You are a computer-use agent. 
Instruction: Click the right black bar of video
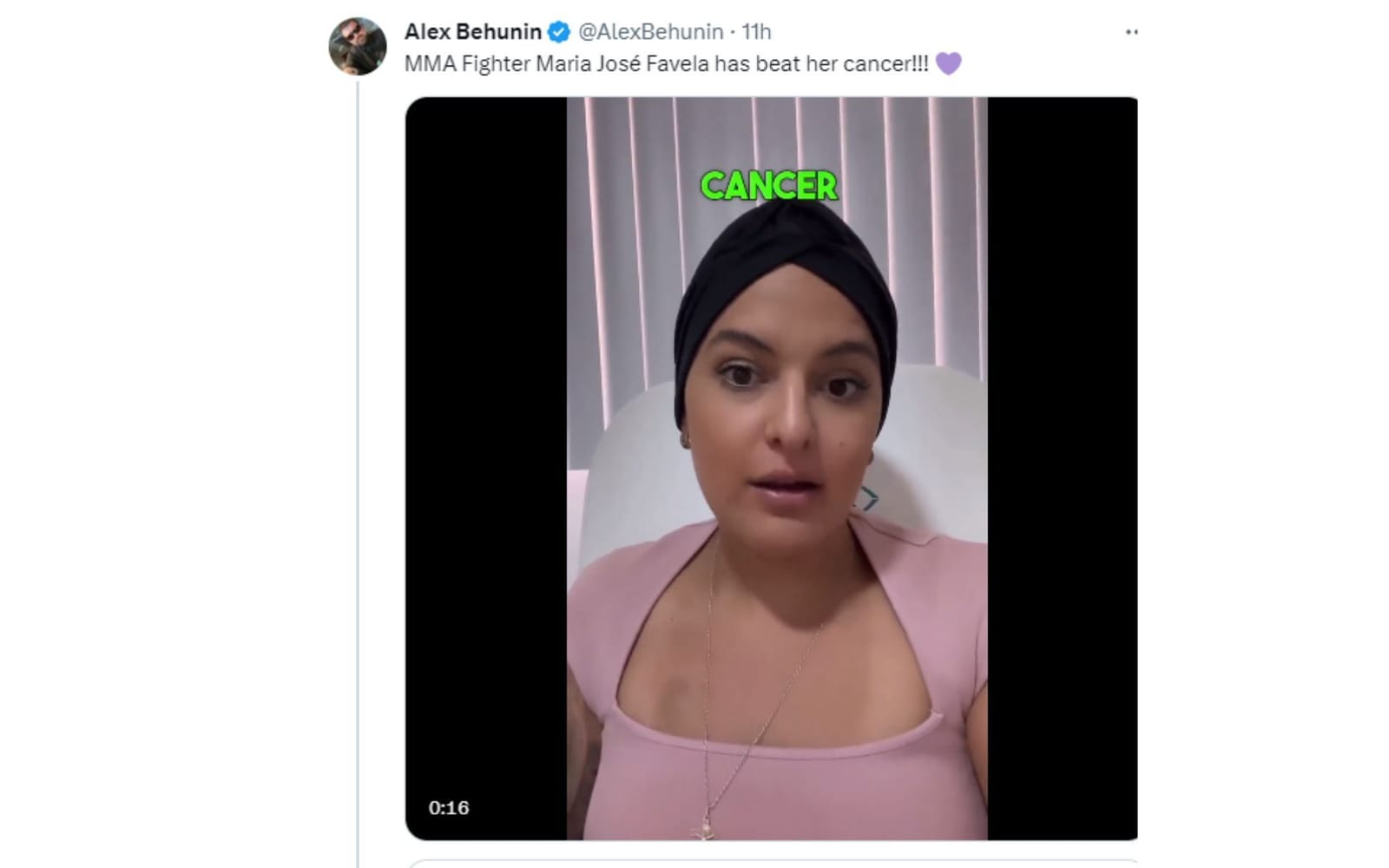[x=1063, y=469]
